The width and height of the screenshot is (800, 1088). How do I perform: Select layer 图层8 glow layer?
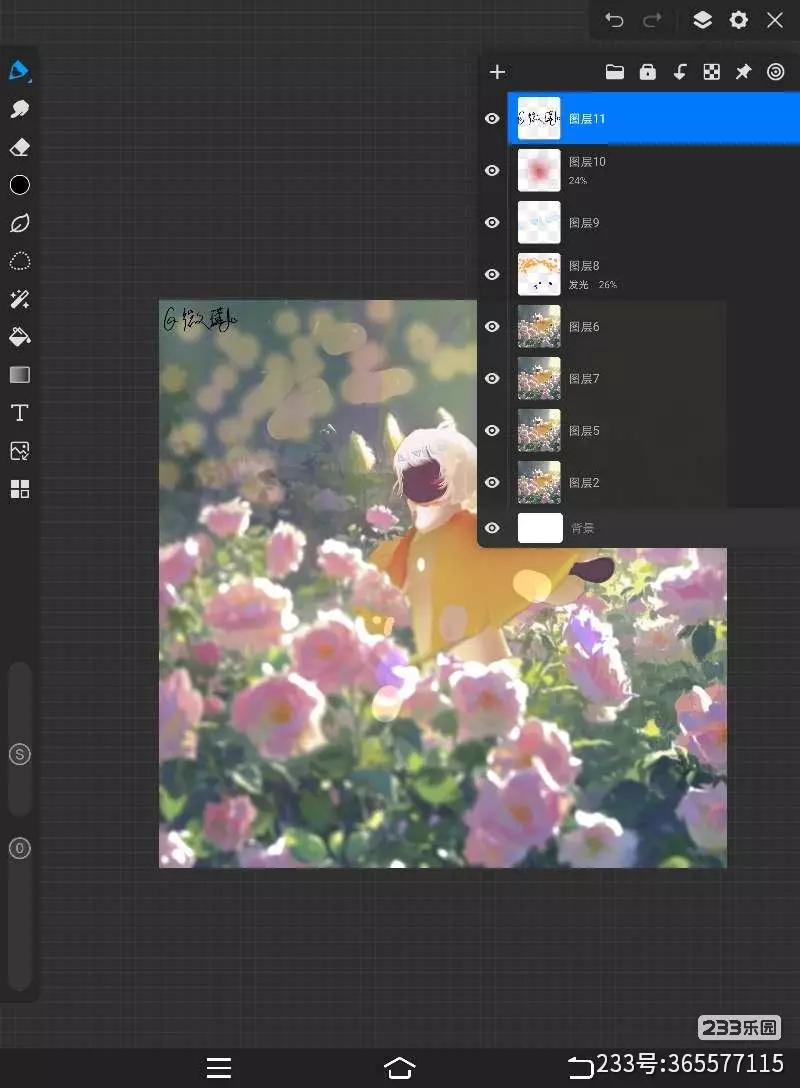point(620,274)
